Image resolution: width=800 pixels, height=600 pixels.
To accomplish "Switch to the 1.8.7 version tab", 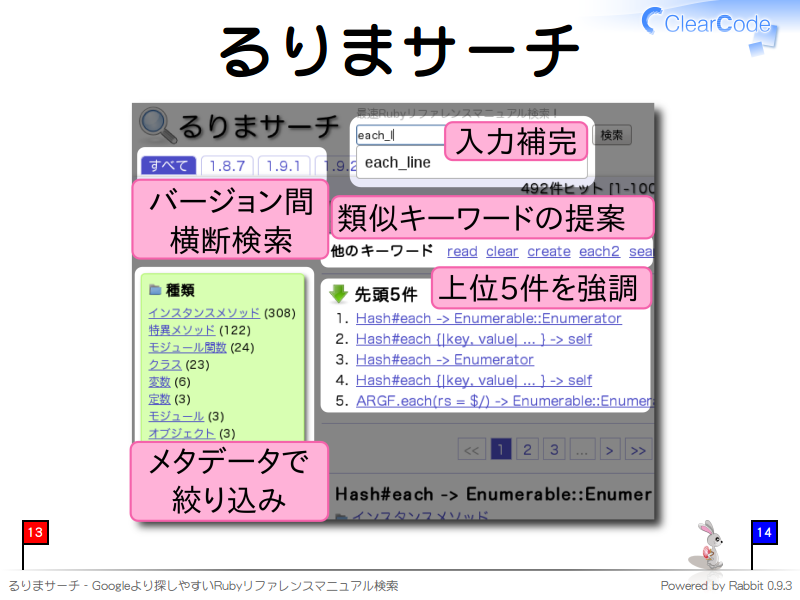I will point(227,166).
